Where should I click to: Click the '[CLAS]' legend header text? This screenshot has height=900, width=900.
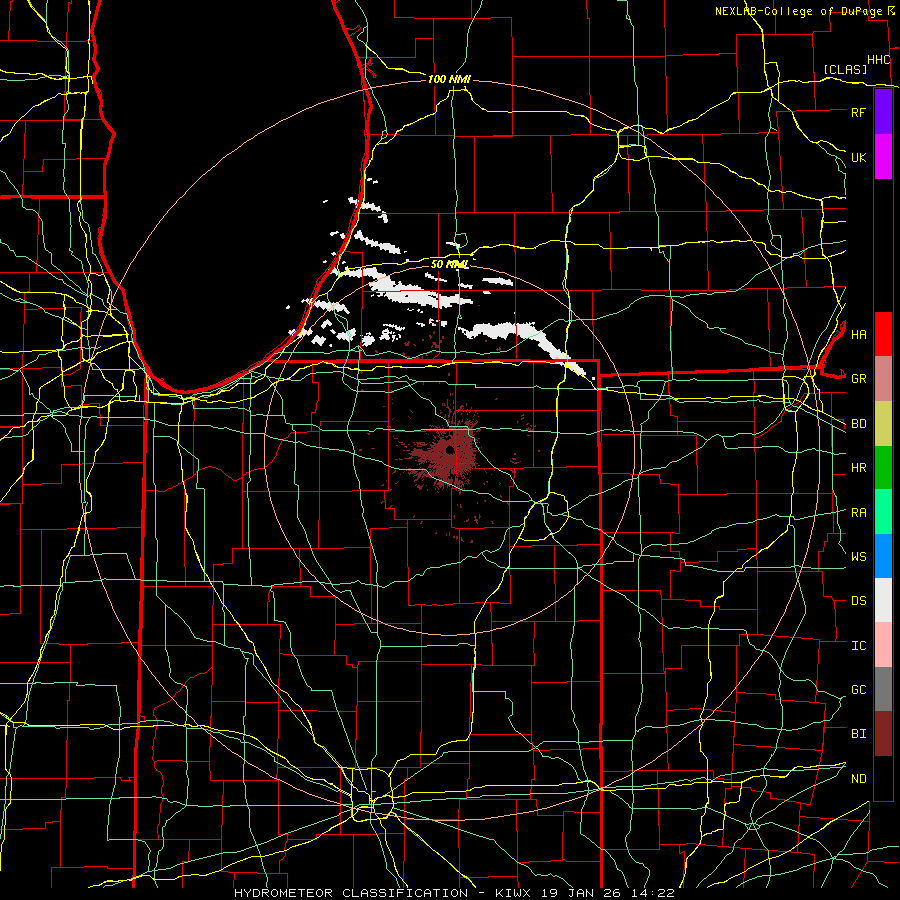pos(845,69)
